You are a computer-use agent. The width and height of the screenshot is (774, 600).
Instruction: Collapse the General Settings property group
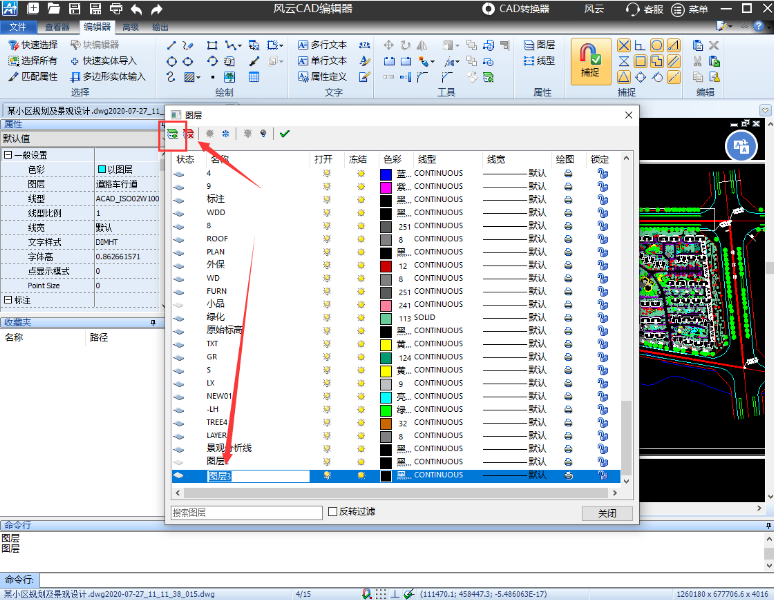click(8, 155)
